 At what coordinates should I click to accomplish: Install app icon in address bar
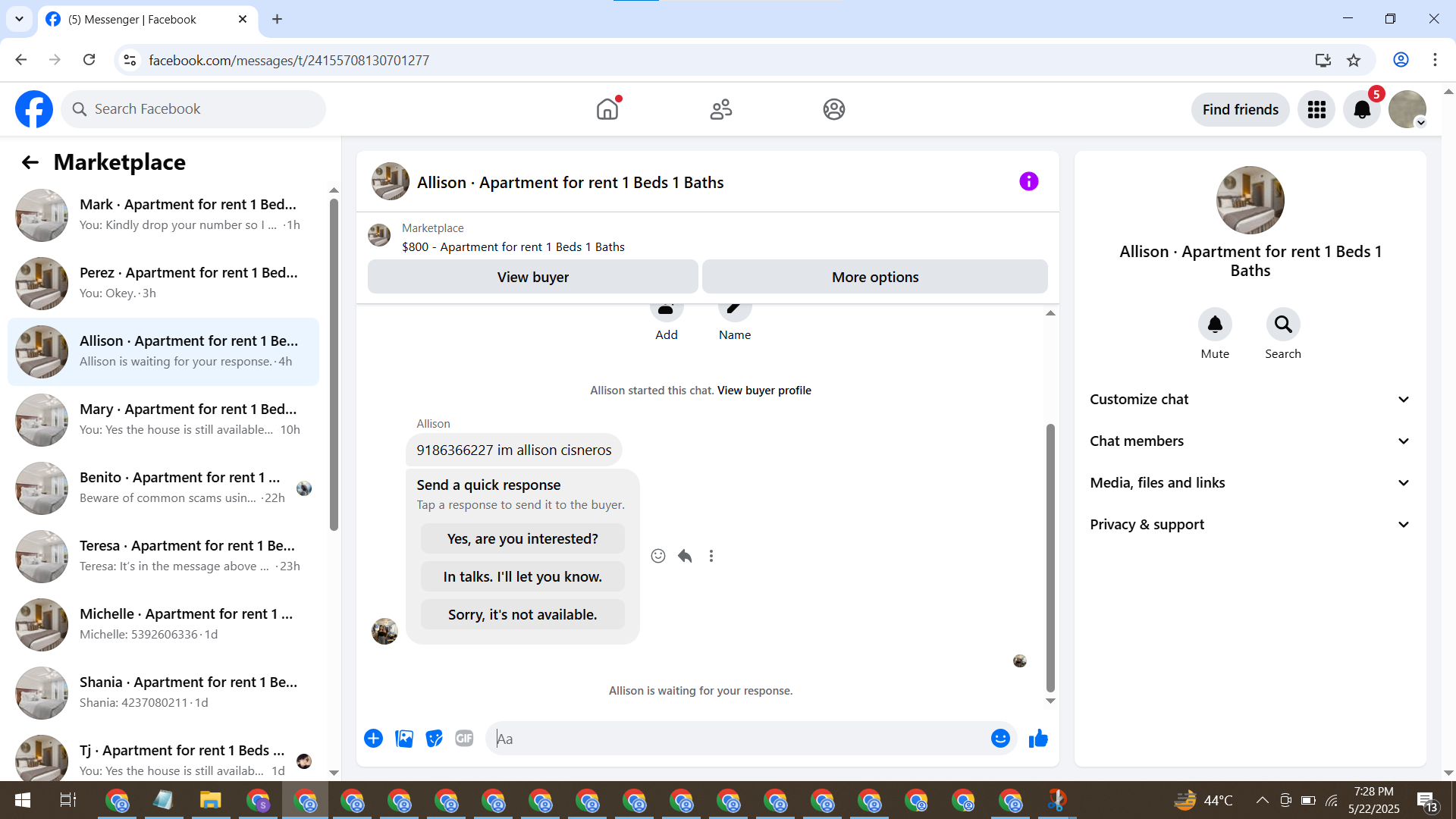coord(1323,60)
